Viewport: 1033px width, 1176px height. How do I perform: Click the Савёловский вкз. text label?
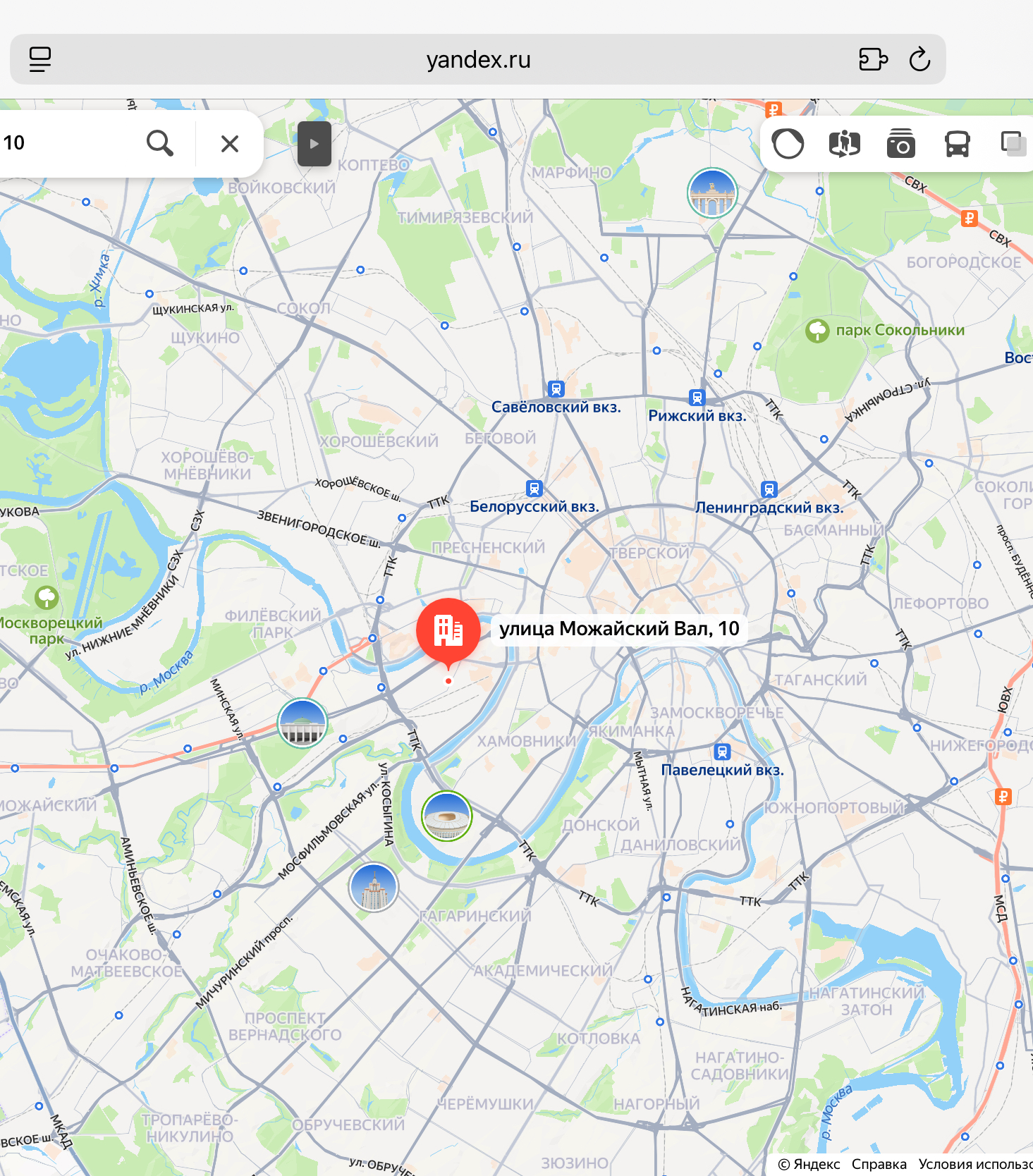(x=556, y=407)
